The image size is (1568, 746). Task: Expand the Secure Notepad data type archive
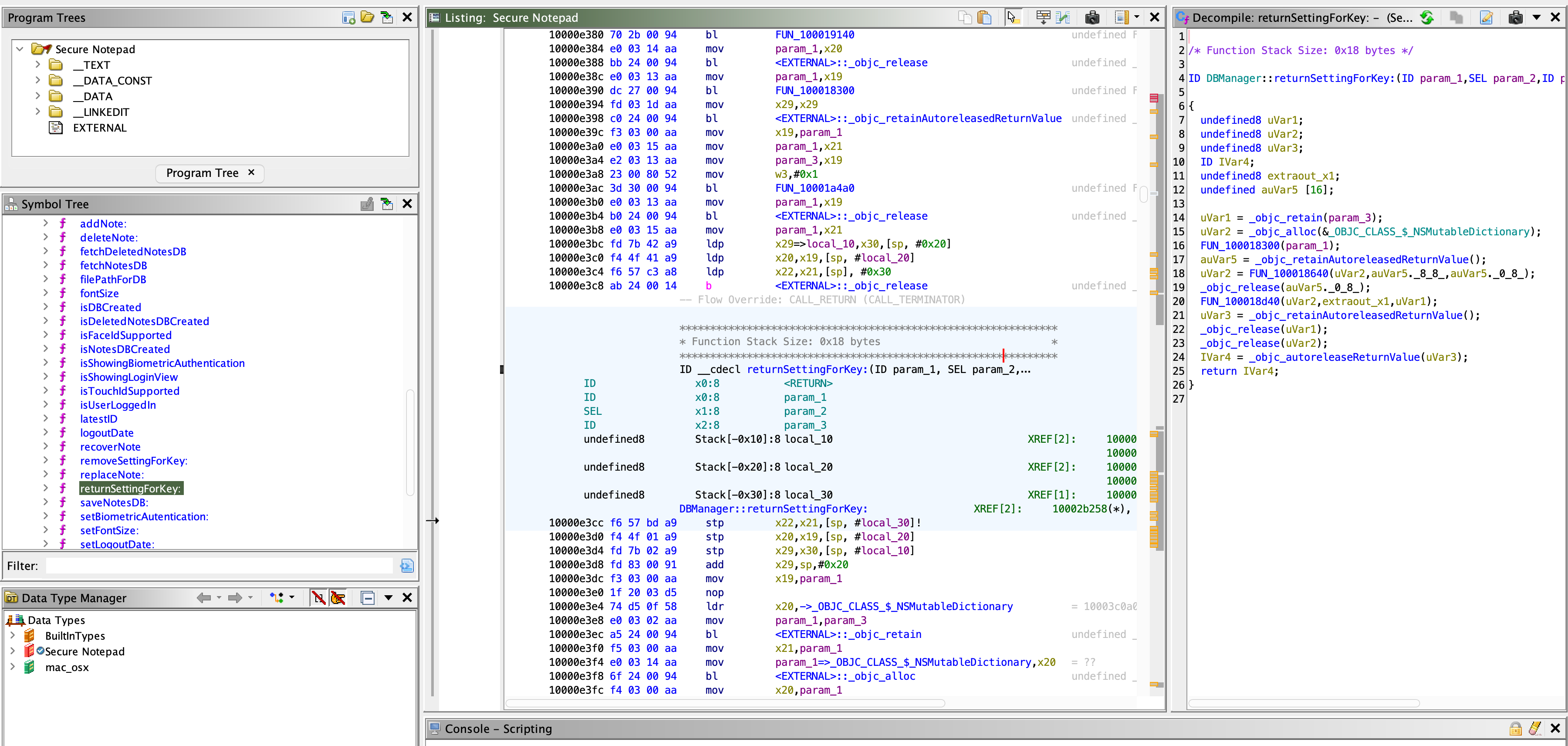tap(13, 651)
